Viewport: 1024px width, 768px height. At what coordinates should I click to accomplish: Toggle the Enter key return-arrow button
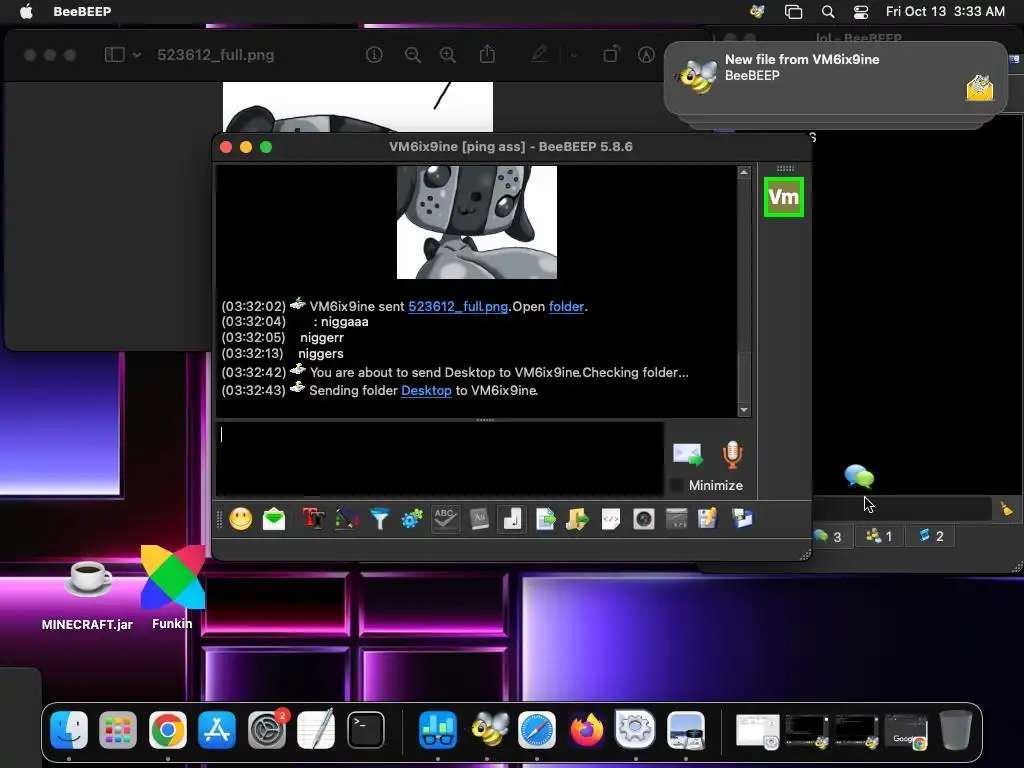(x=511, y=519)
